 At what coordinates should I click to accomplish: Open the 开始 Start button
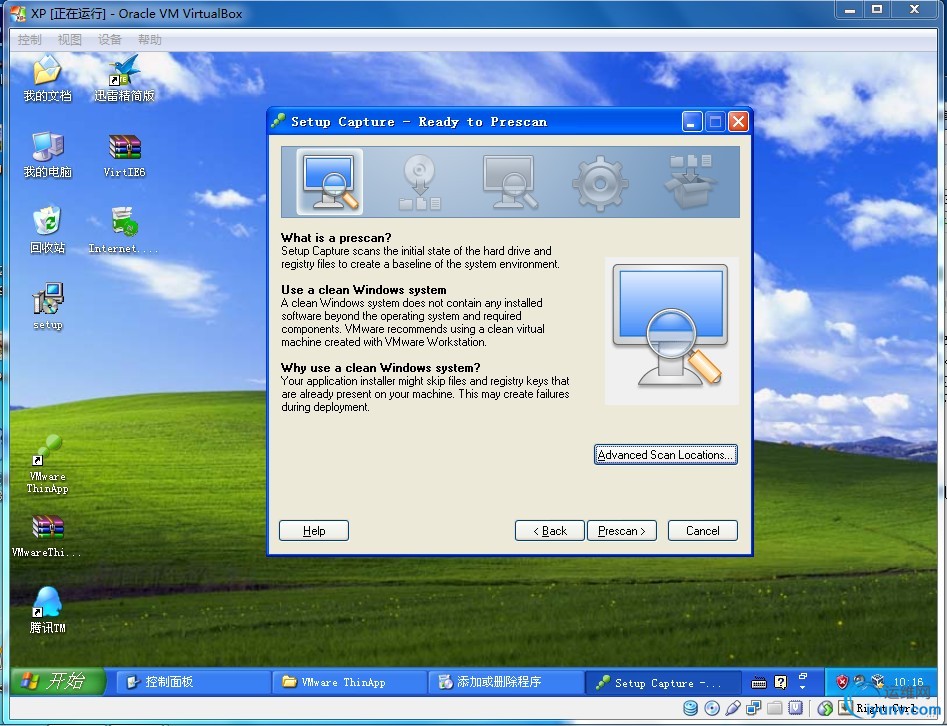coord(58,681)
